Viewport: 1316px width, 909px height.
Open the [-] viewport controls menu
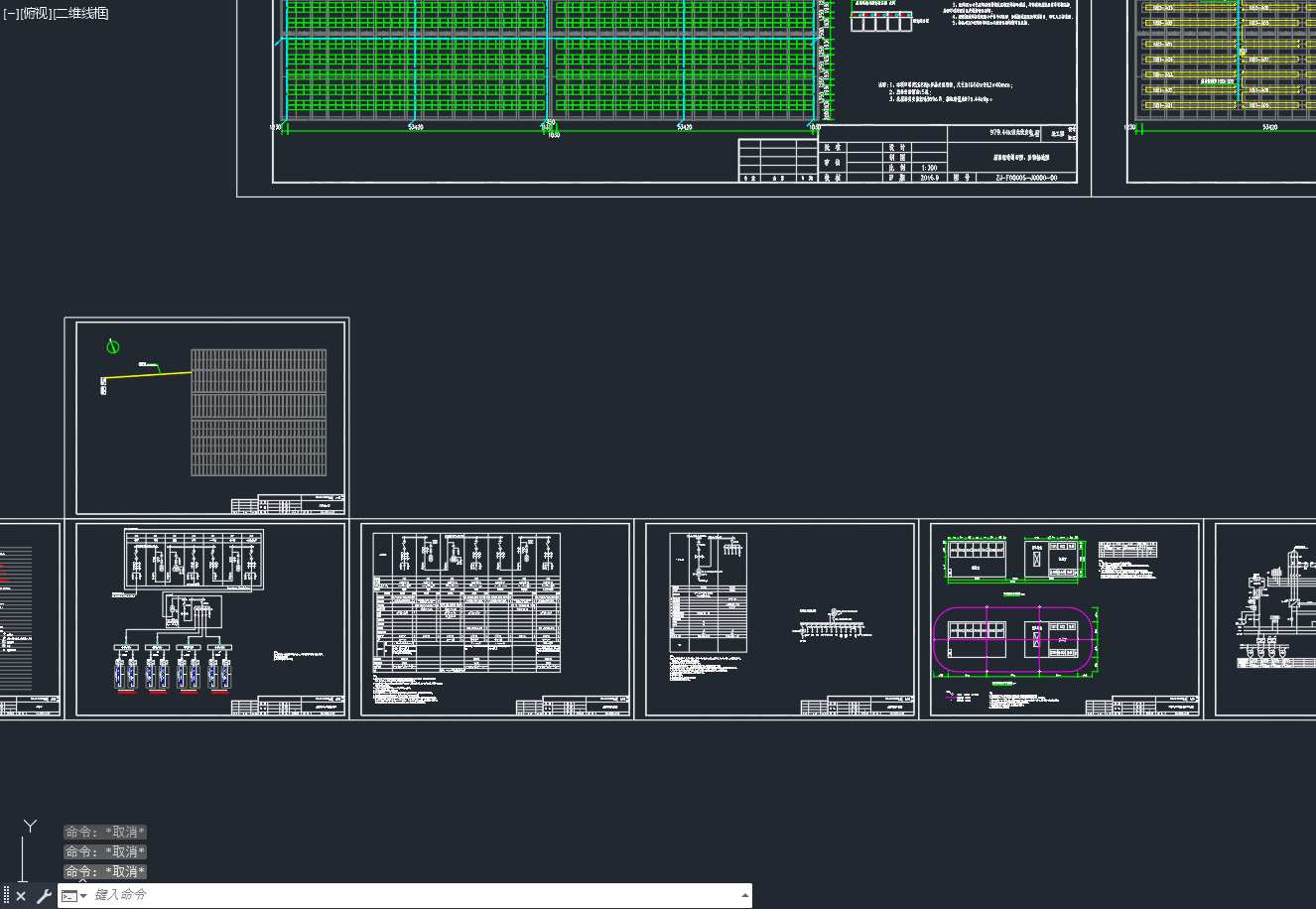pyautogui.click(x=11, y=13)
